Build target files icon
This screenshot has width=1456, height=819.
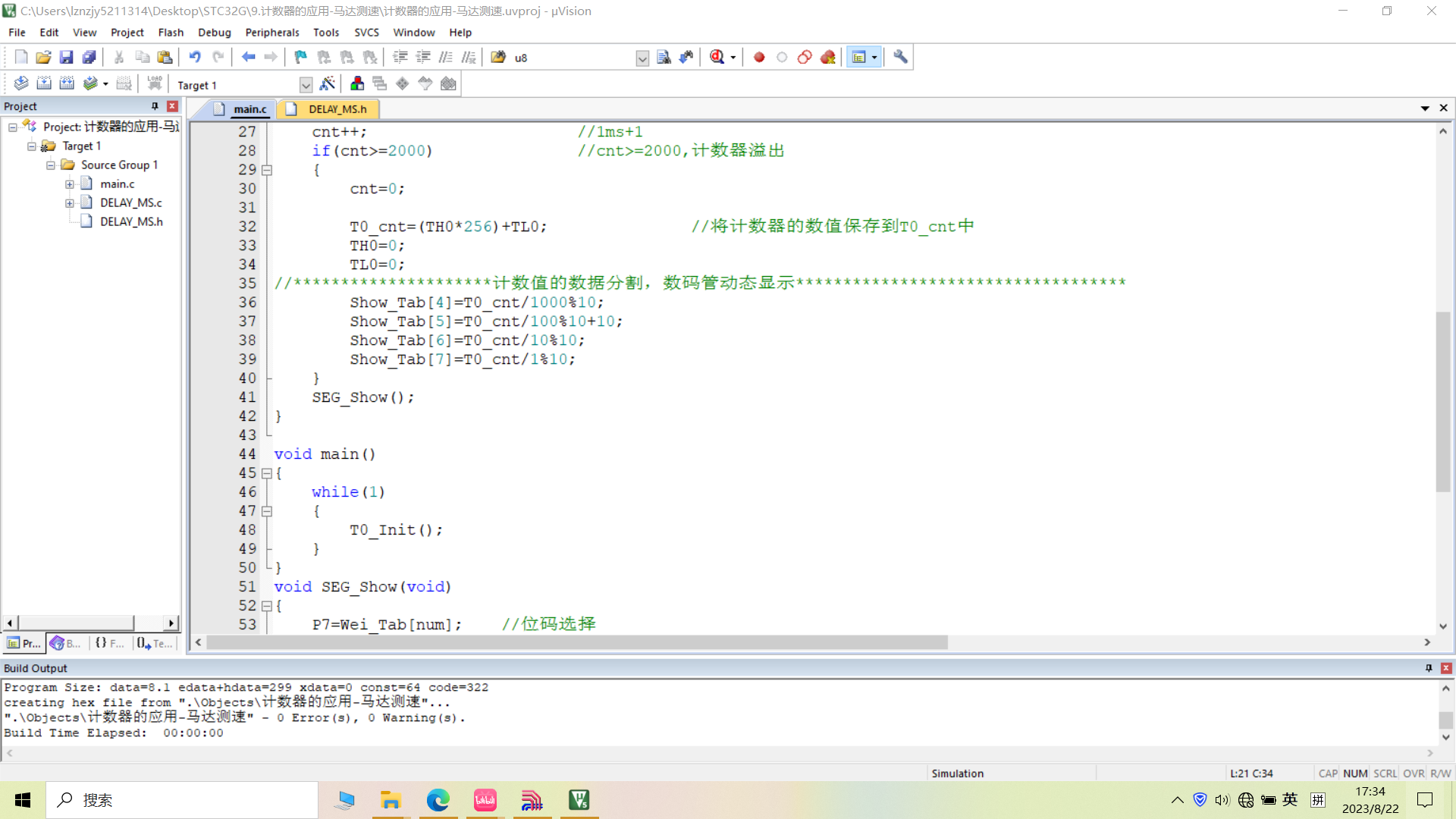pyautogui.click(x=44, y=83)
